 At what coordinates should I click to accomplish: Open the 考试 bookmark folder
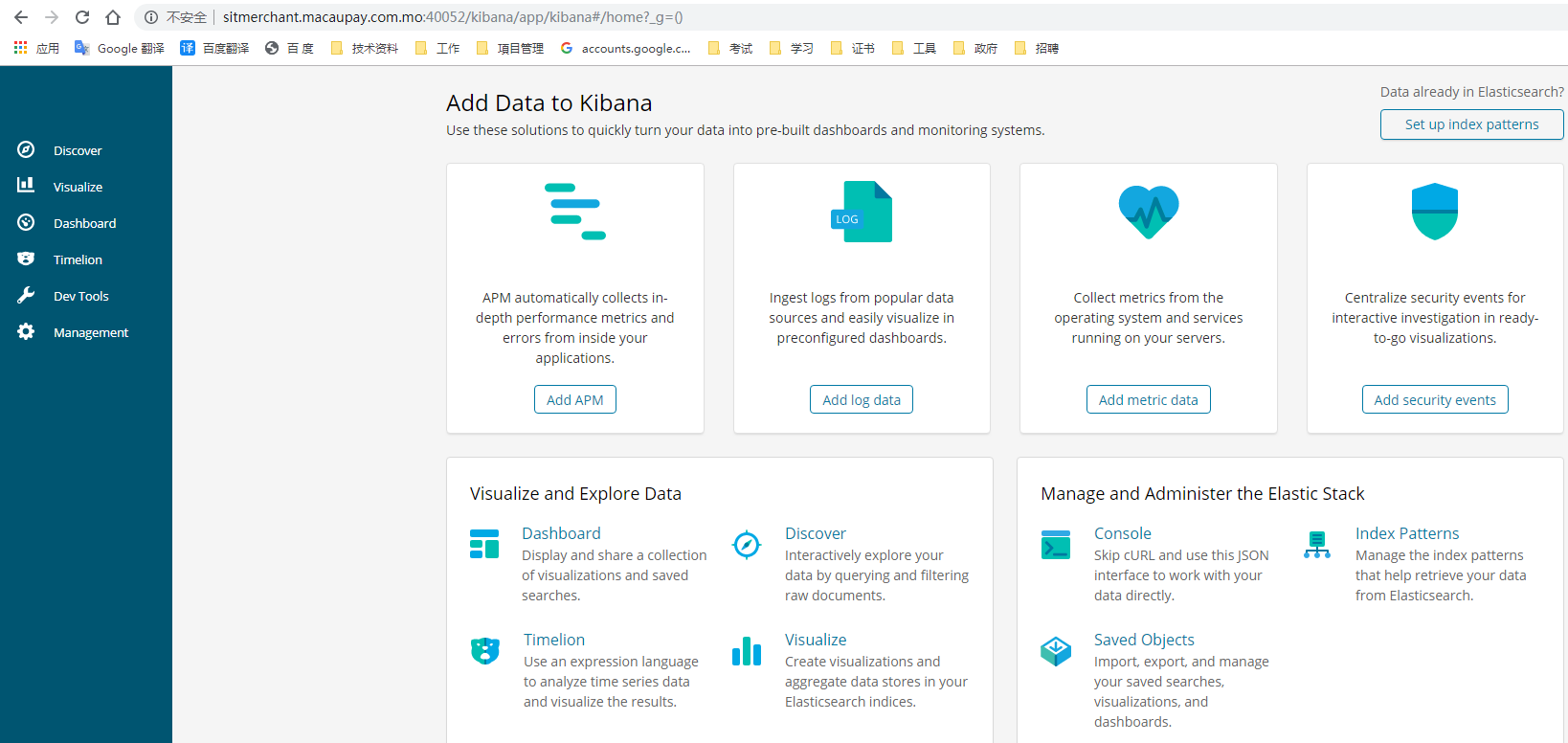point(729,48)
